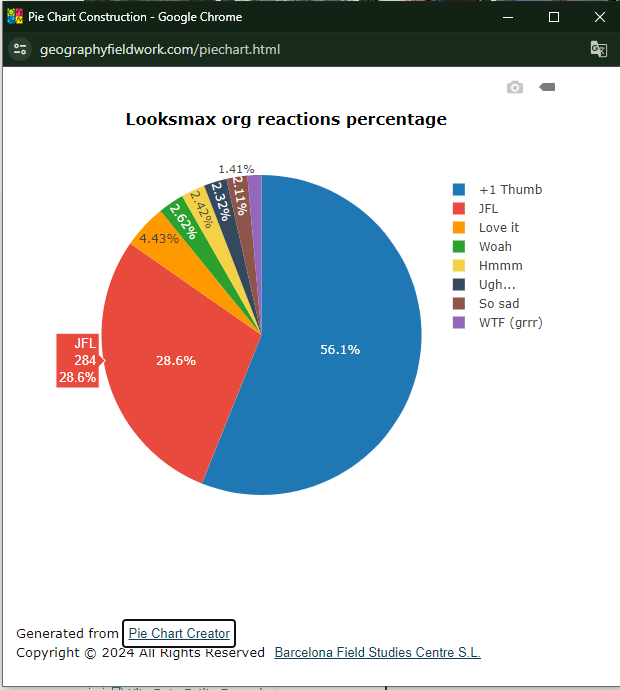Click the JFL 284 hover tooltip label

[x=78, y=360]
